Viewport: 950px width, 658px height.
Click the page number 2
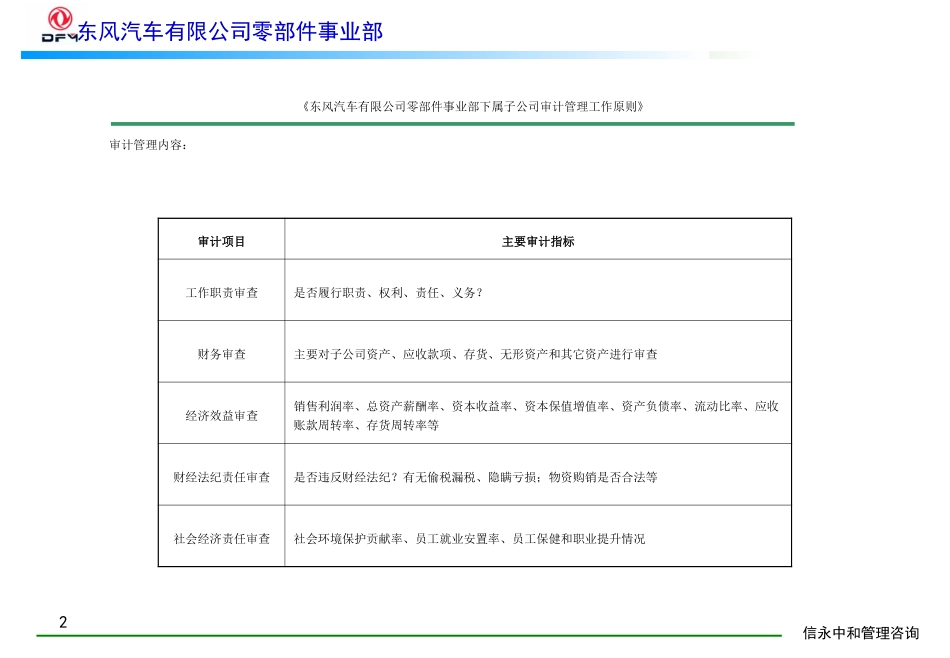[63, 622]
